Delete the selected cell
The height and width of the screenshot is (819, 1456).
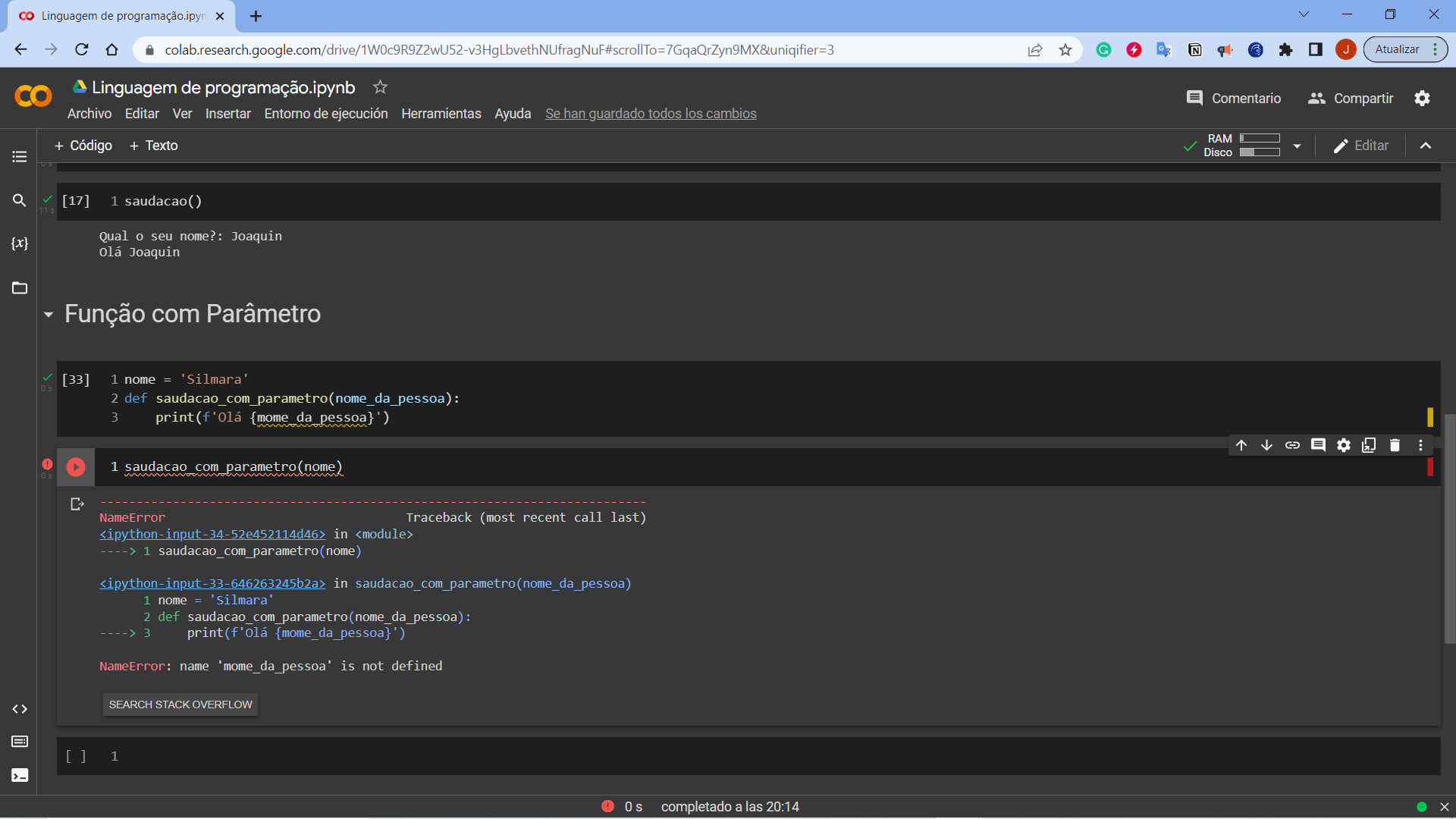point(1395,445)
